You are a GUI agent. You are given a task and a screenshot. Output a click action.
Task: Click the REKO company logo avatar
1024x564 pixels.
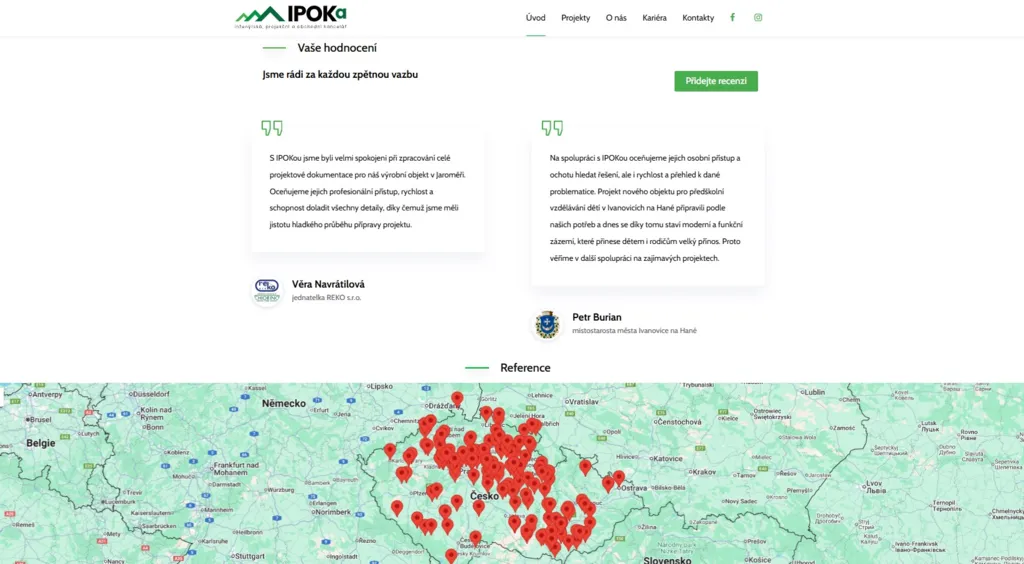(267, 290)
